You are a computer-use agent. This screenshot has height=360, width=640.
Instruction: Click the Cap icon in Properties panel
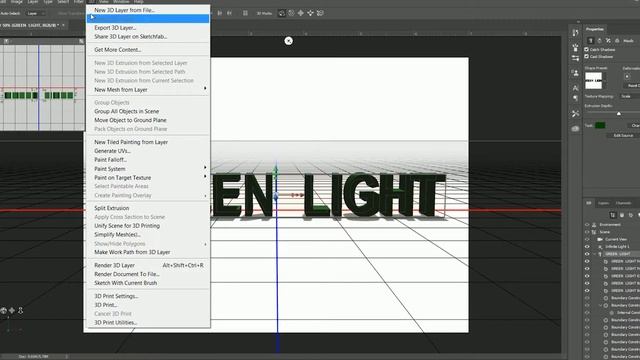(608, 40)
